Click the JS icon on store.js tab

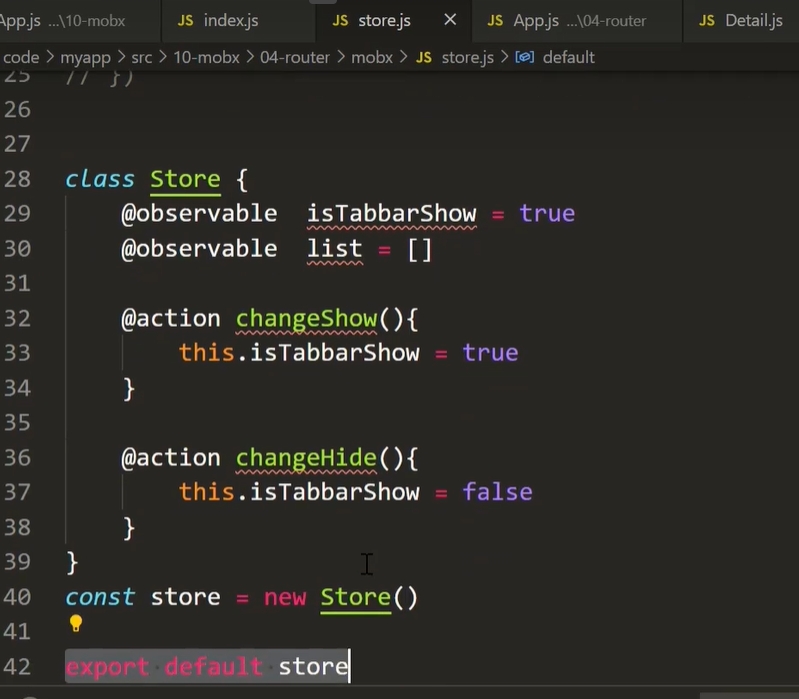click(x=341, y=20)
